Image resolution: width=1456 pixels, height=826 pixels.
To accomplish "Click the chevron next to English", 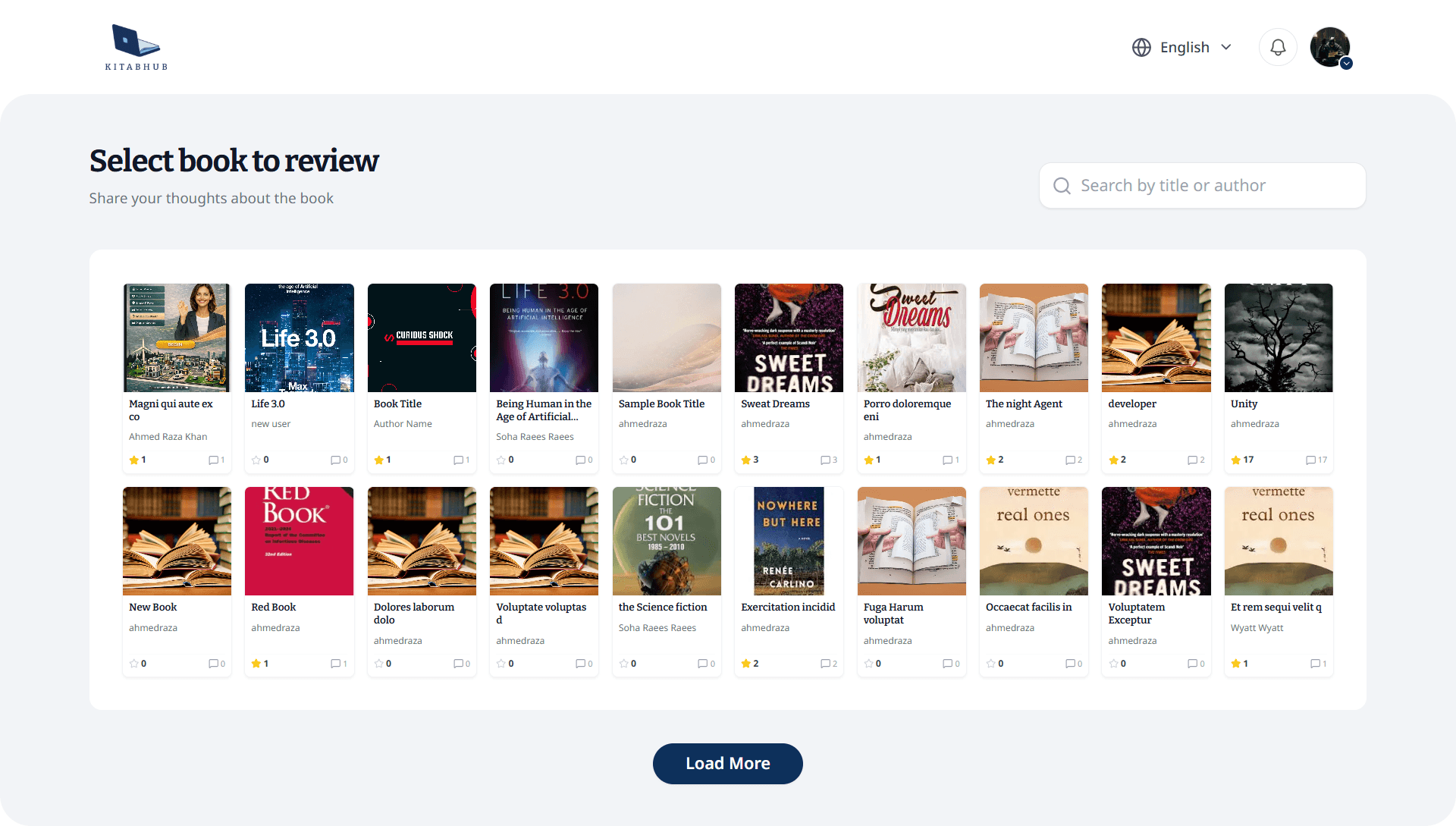I will 1226,48.
